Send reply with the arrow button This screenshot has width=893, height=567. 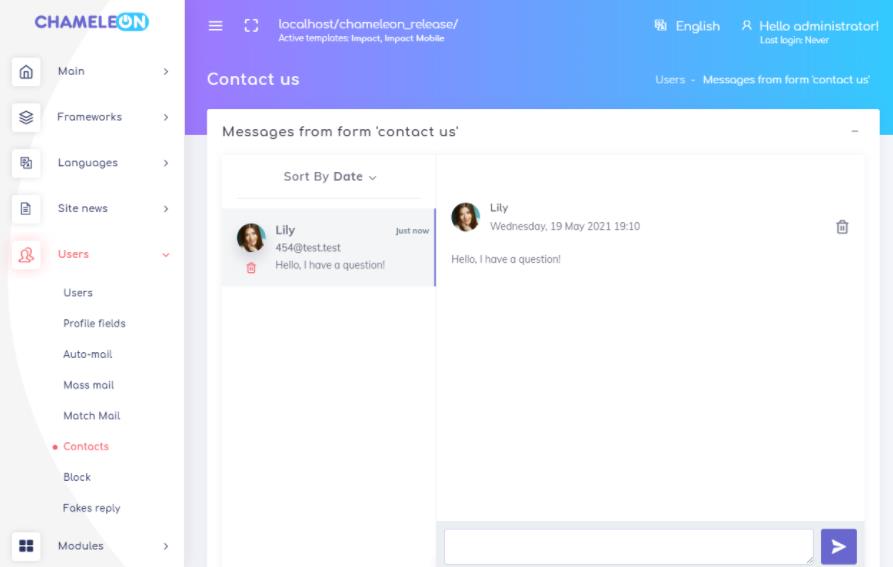[838, 547]
